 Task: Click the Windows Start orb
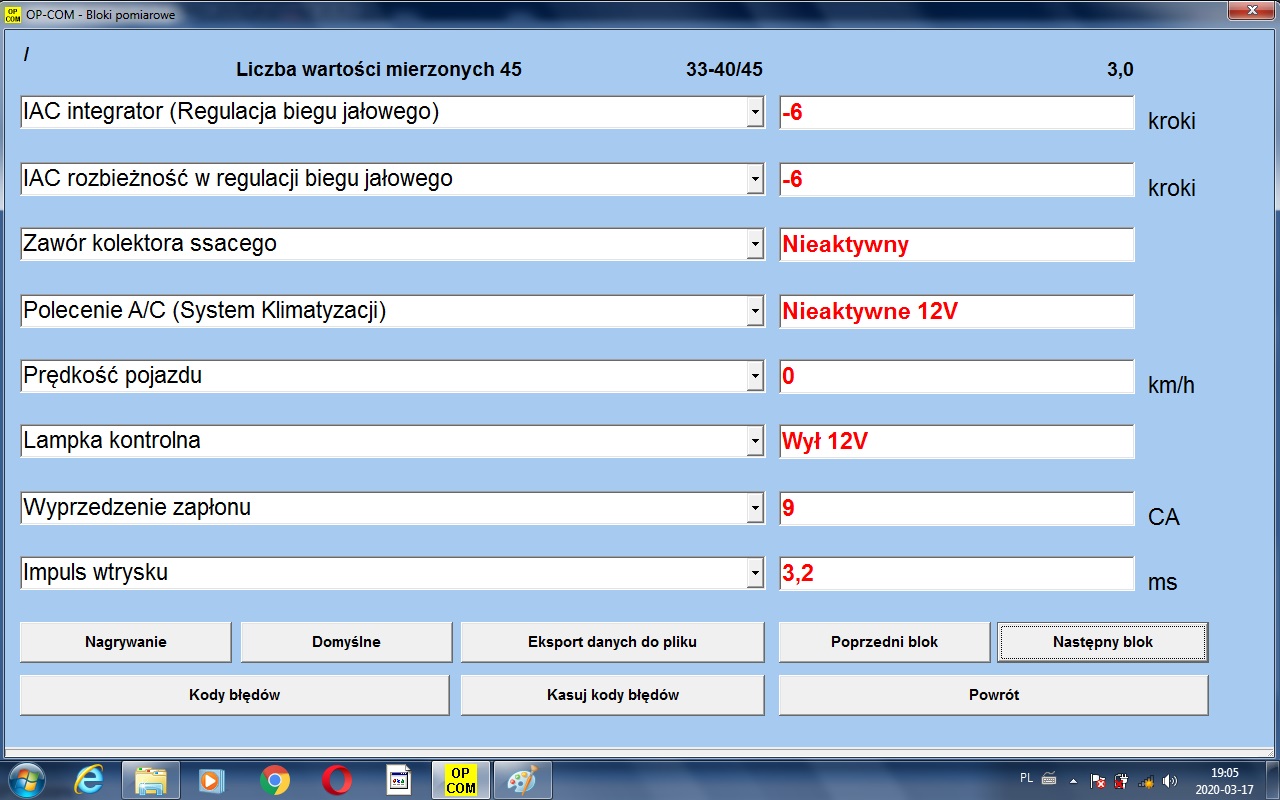pyautogui.click(x=25, y=779)
